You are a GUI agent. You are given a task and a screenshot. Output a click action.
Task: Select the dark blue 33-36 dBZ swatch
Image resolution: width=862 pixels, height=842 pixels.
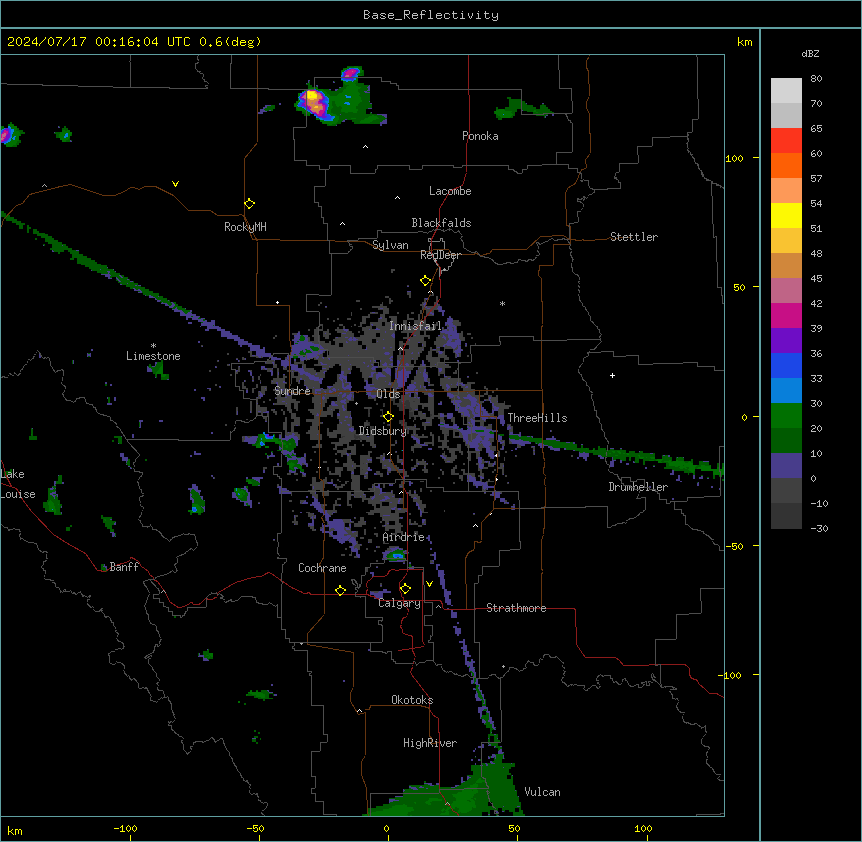point(786,365)
